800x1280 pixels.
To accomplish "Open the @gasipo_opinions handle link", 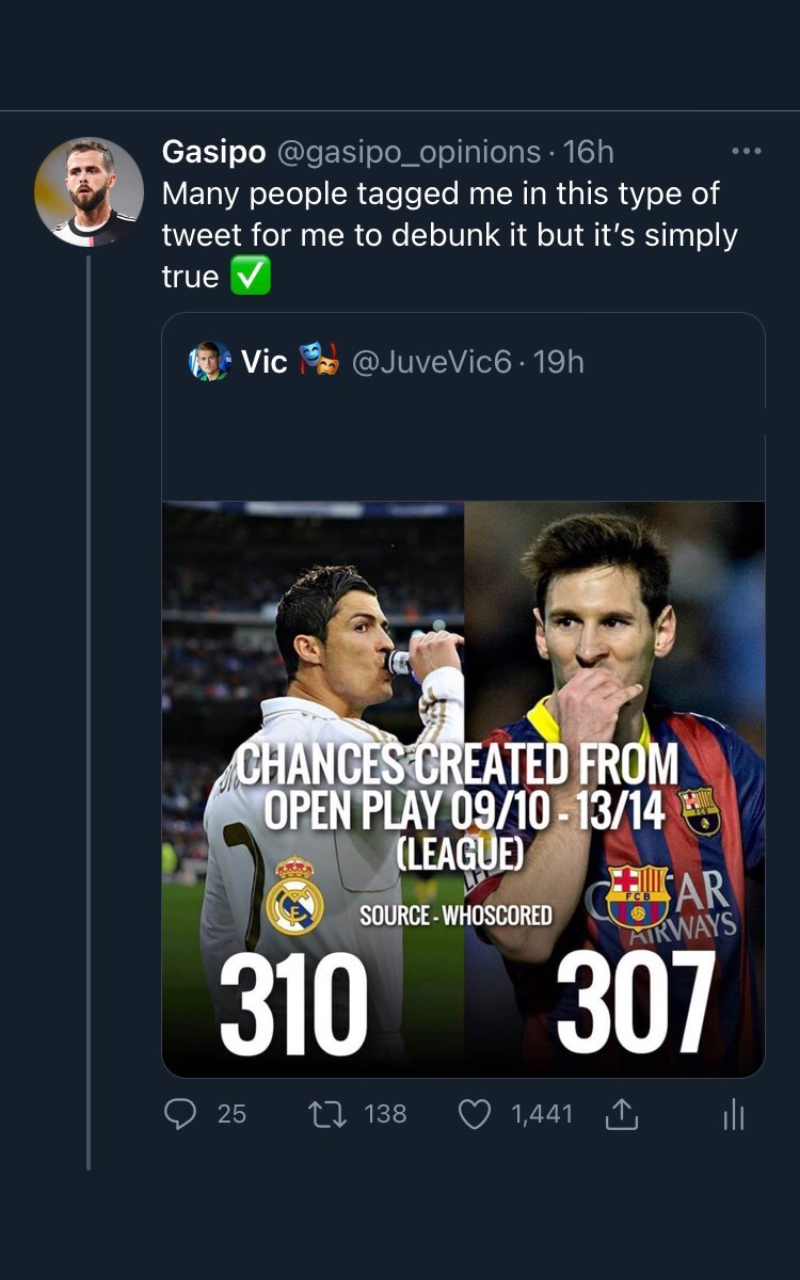I will point(408,152).
